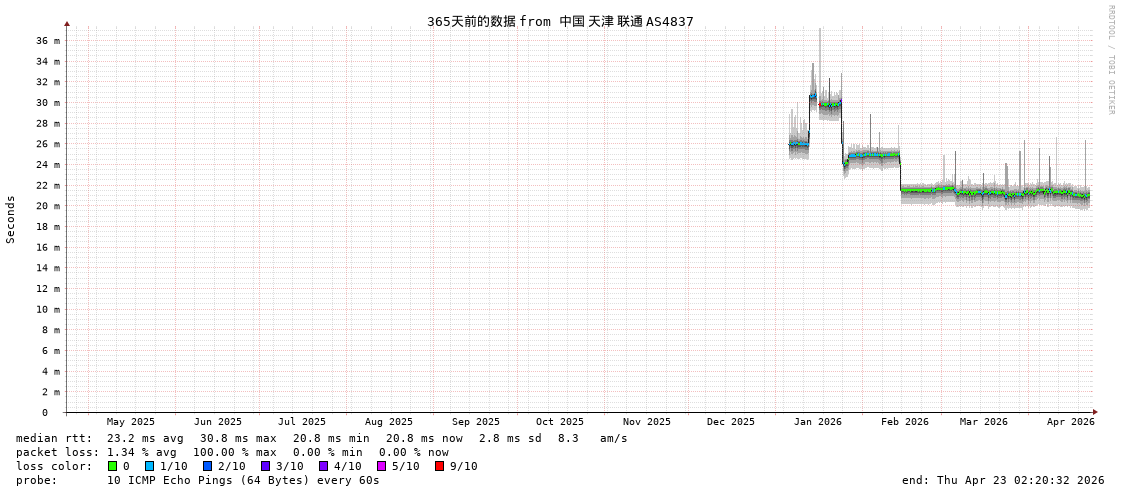The width and height of the screenshot is (1121, 494).
Task: Click the purple 3/10 loss swatch
Action: tap(265, 466)
